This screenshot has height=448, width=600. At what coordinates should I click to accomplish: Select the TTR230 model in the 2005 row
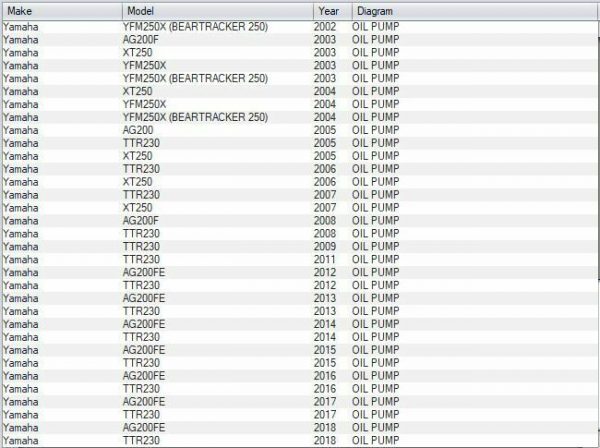tap(141, 143)
